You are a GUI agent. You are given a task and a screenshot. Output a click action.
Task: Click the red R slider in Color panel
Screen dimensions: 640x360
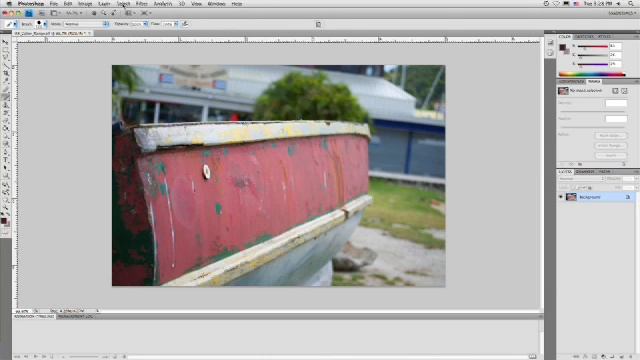[593, 46]
